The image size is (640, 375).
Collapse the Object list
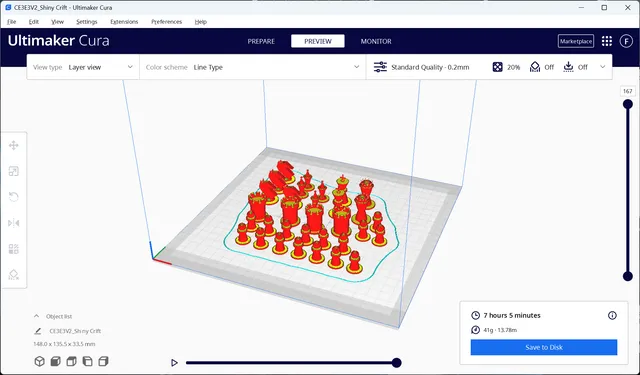(x=36, y=316)
